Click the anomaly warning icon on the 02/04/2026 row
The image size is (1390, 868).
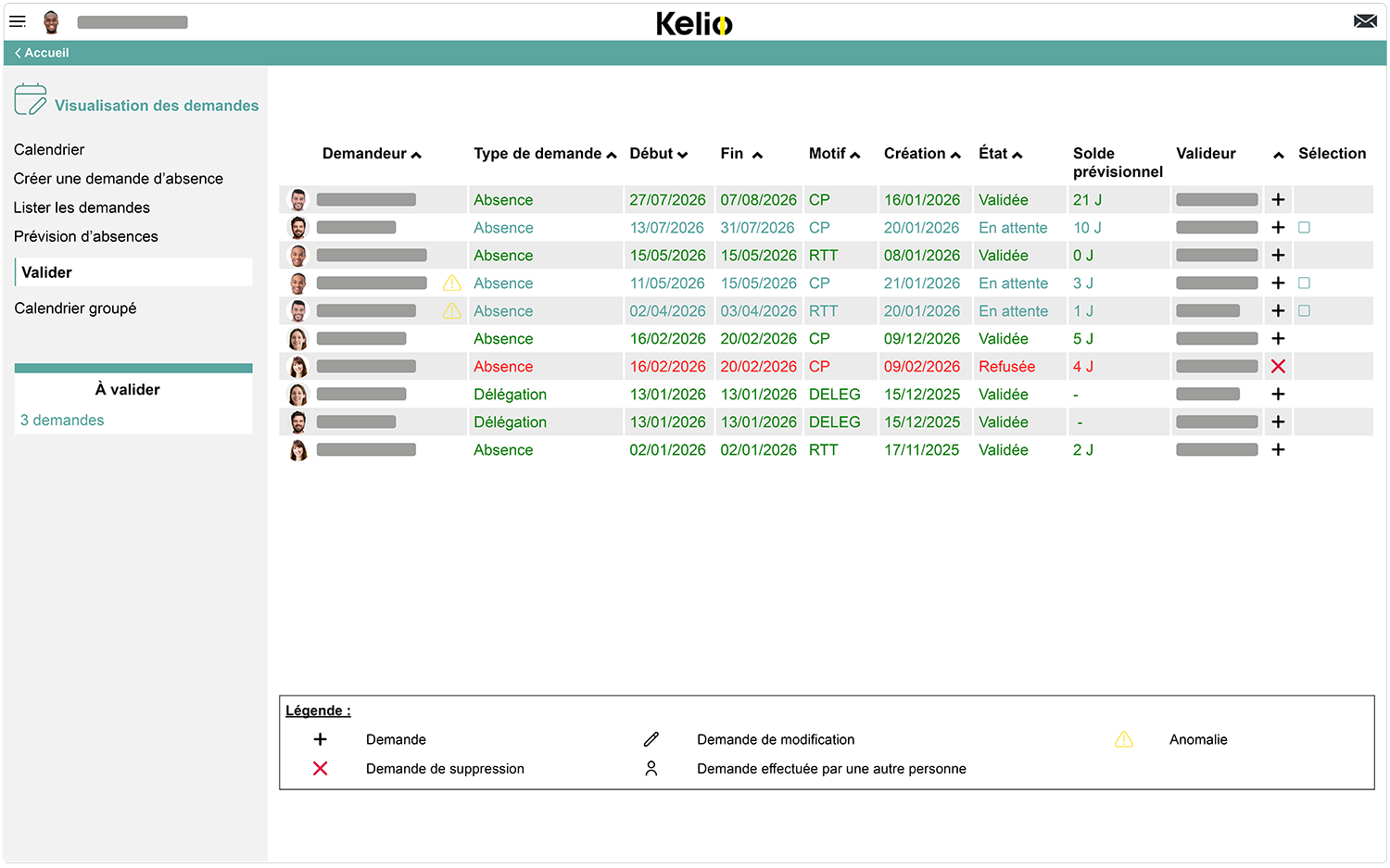click(x=451, y=310)
